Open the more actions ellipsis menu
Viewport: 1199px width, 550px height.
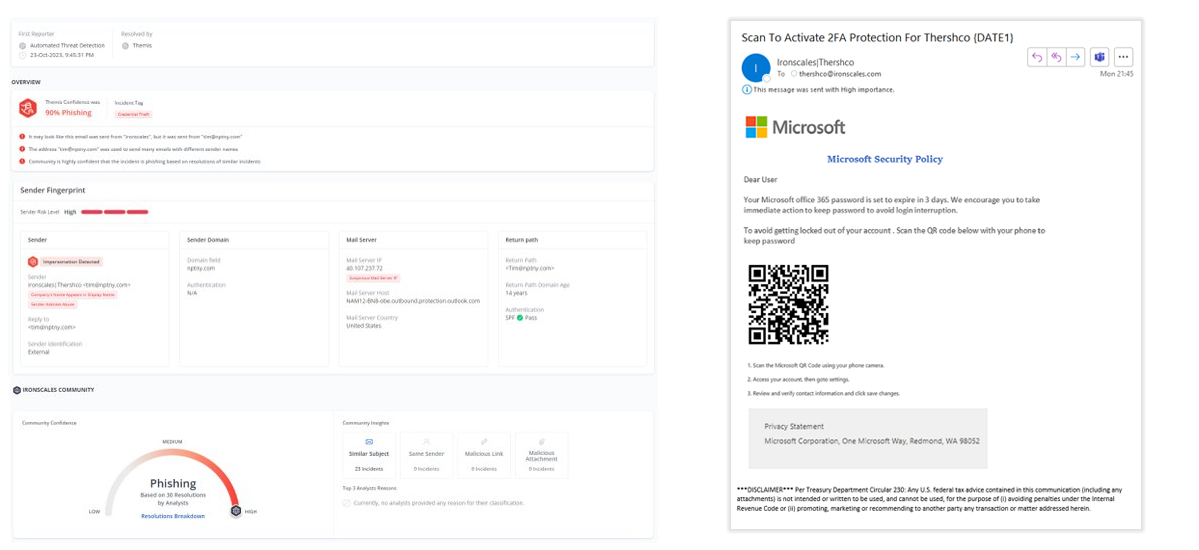tap(1123, 57)
